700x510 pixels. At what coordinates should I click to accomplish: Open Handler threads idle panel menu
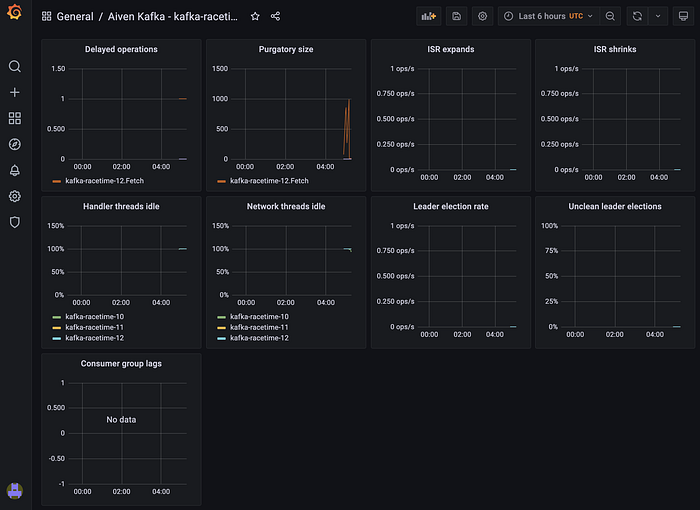point(121,206)
